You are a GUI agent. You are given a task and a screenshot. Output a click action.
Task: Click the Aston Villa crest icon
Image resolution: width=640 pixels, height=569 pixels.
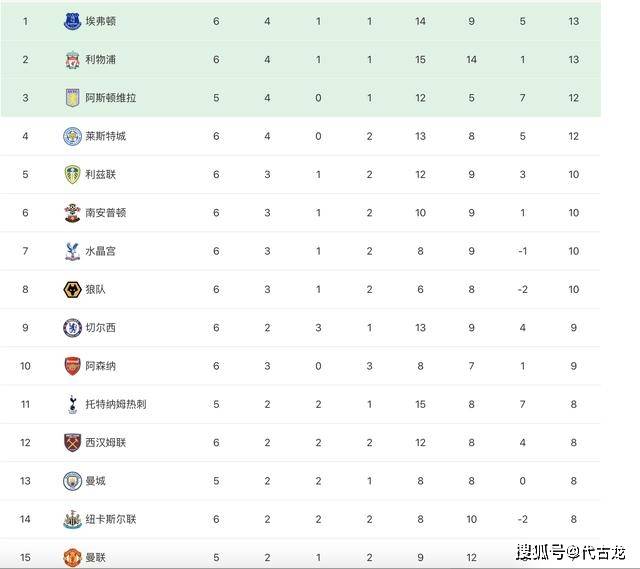73,98
